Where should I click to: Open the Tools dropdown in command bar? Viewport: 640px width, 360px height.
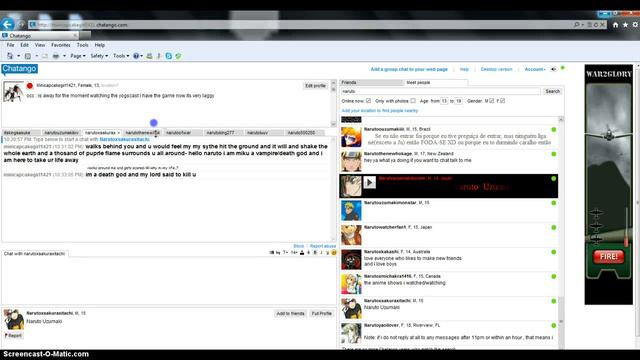click(x=121, y=56)
